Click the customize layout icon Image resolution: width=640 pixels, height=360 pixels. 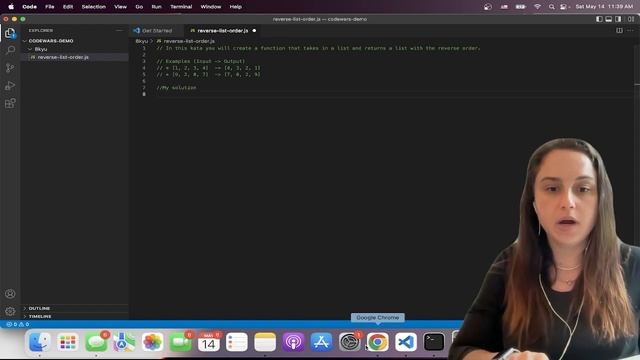(x=631, y=19)
